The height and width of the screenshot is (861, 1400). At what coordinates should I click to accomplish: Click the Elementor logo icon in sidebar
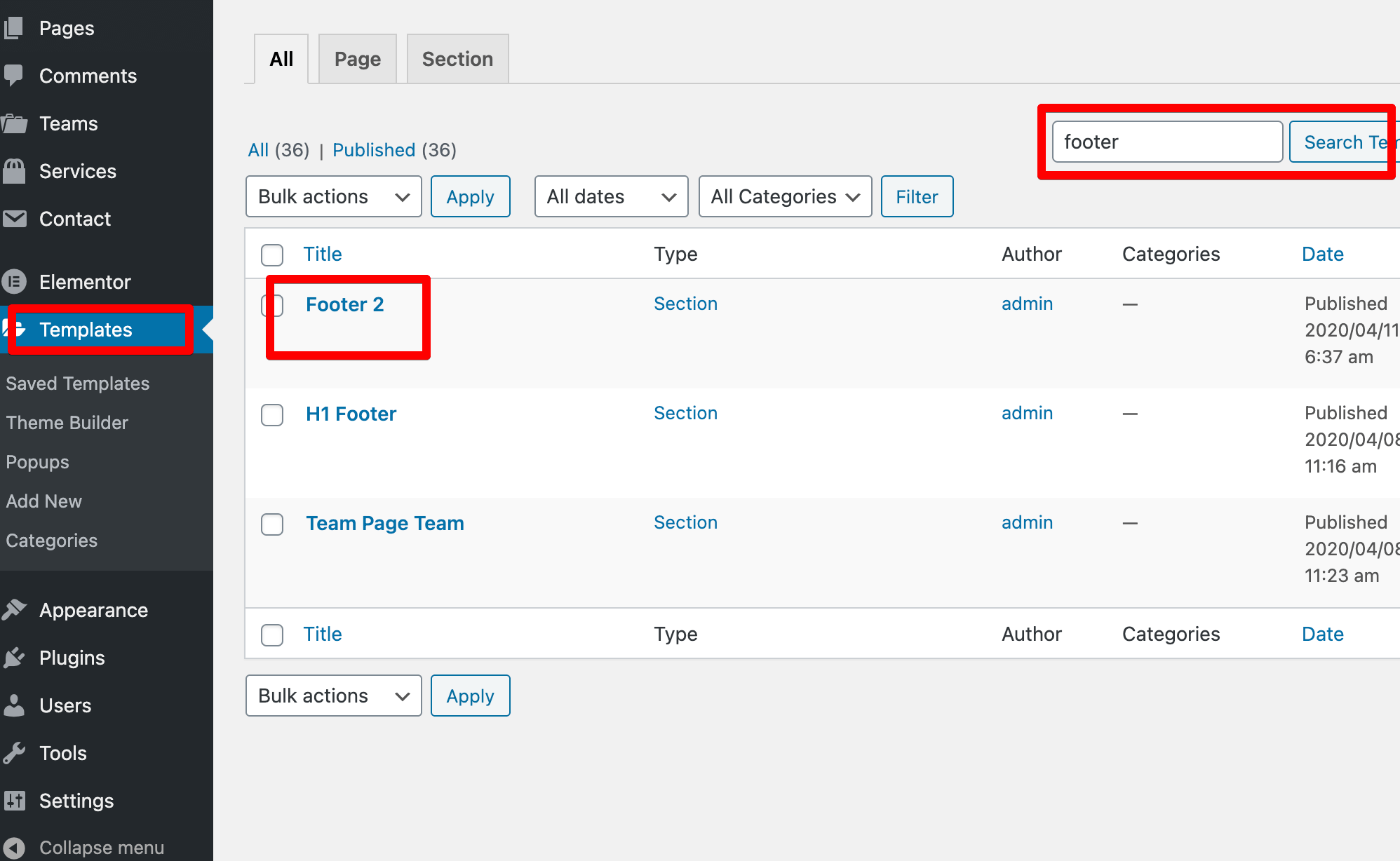click(x=14, y=282)
